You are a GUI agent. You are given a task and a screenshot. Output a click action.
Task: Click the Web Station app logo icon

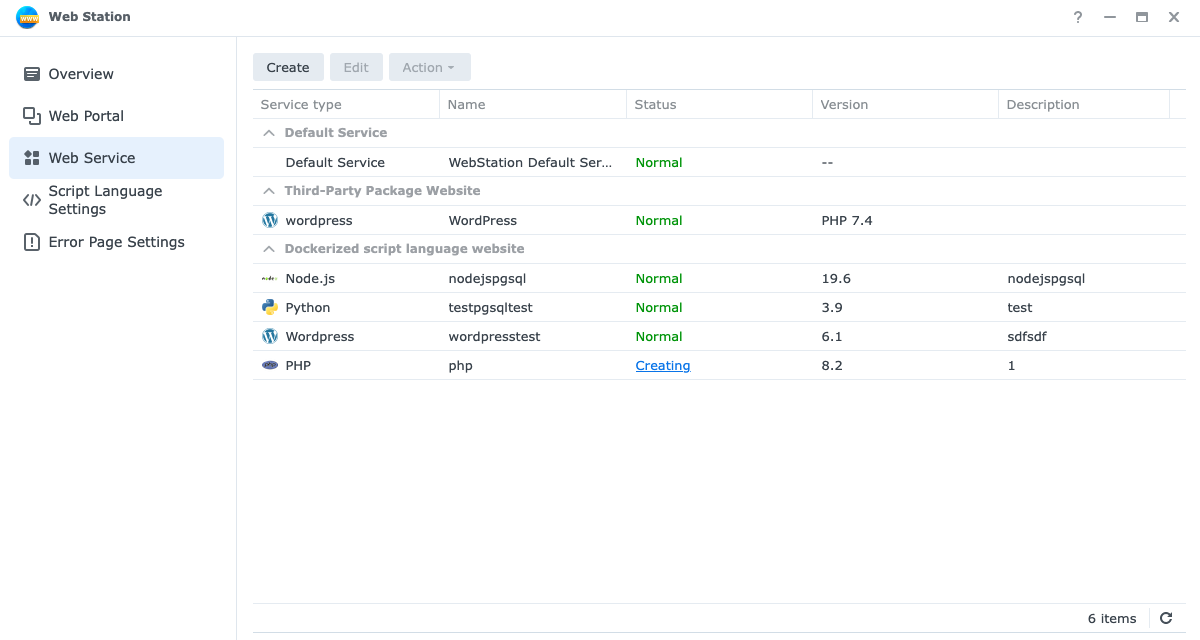point(27,17)
